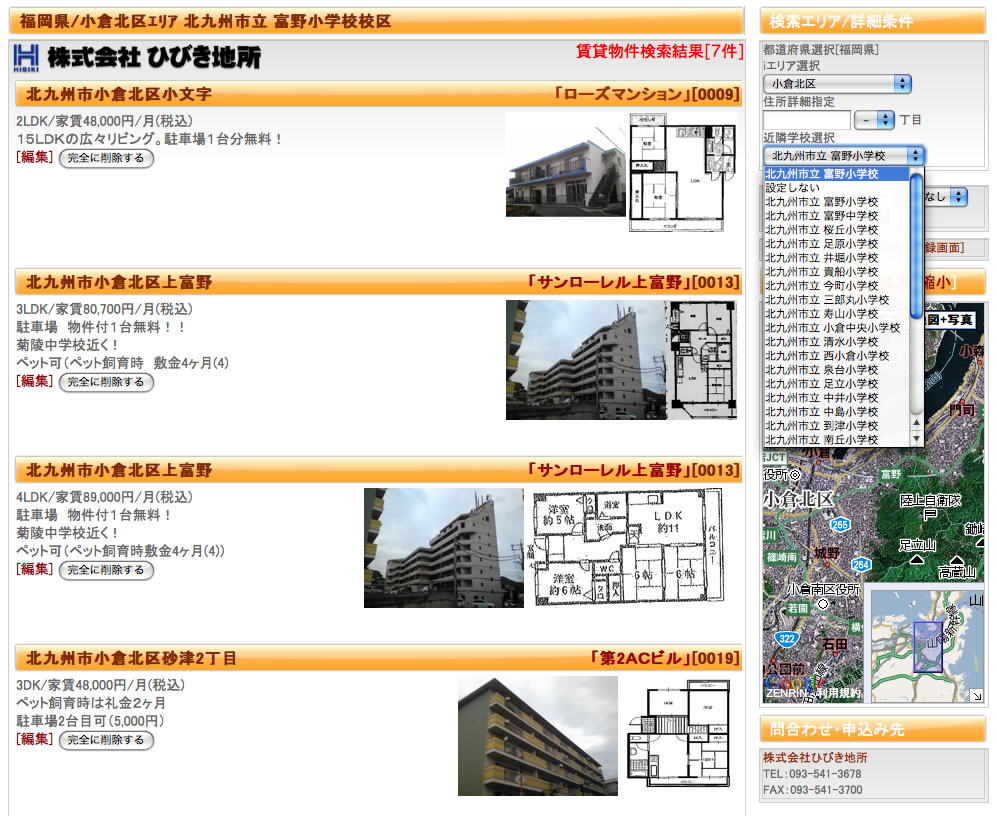Viewport: 997px width, 816px height.
Task: Select 北九州市立 中島小学校 option
Action: 836,411
